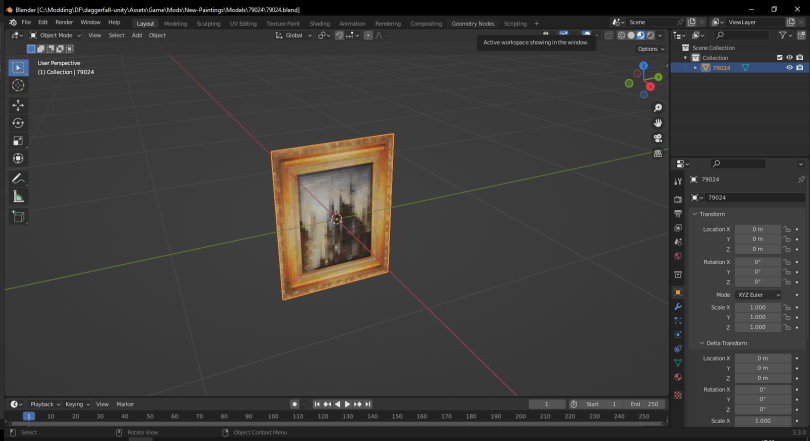The height and width of the screenshot is (441, 810).
Task: Click the outliner search field
Action: (741, 35)
